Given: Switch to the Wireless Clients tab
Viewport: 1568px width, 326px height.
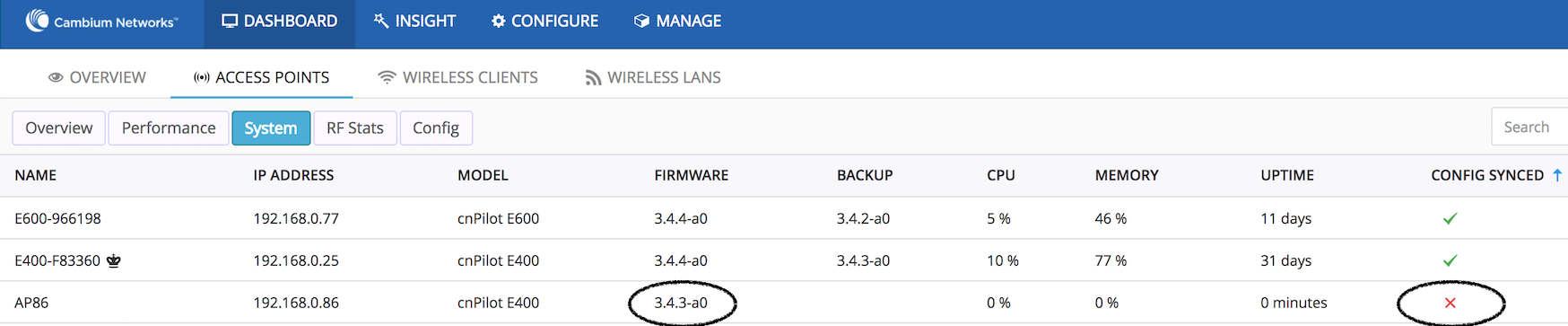Looking at the screenshot, I should 457,77.
